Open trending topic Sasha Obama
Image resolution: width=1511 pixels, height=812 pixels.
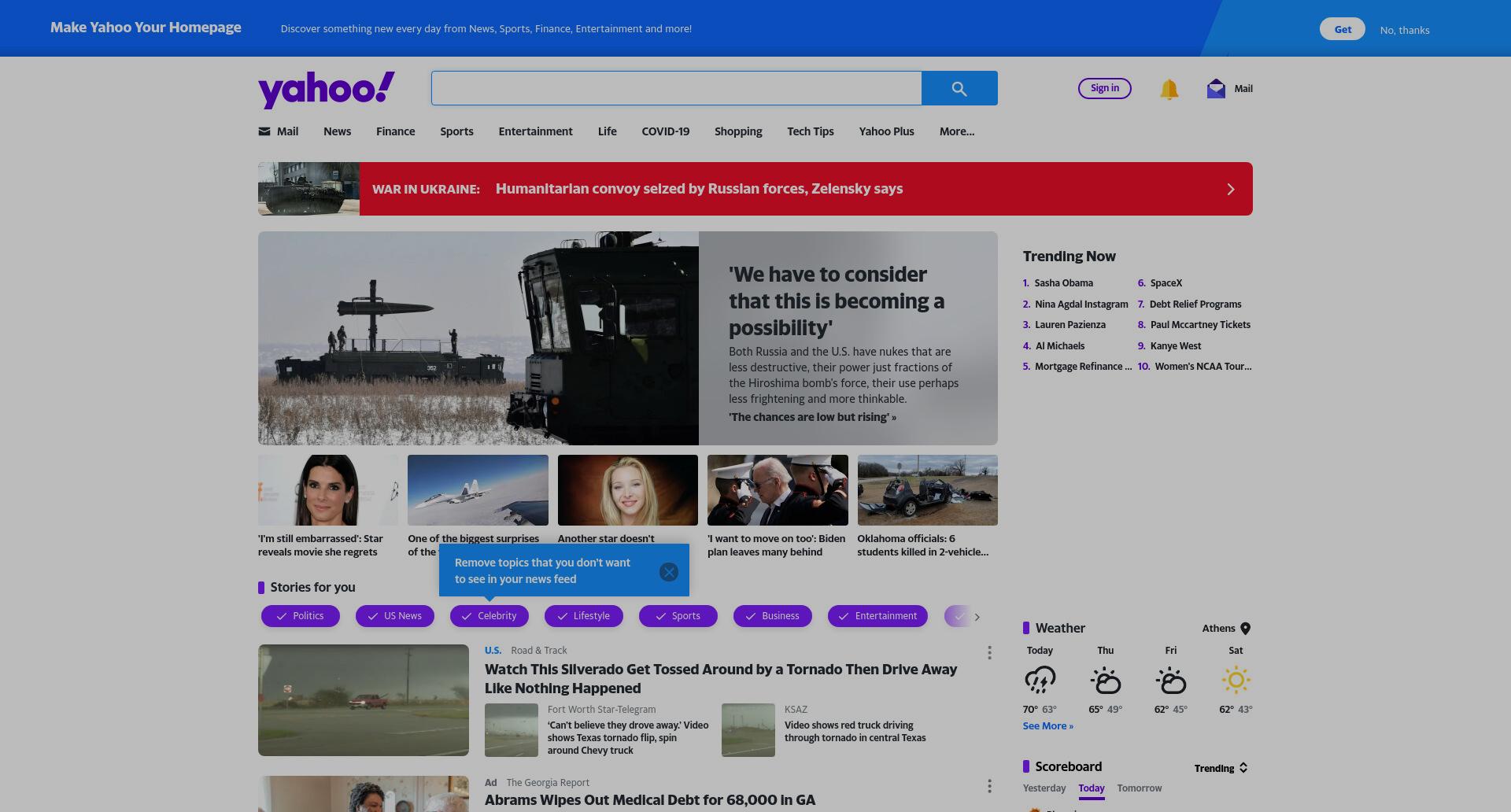pyautogui.click(x=1064, y=283)
